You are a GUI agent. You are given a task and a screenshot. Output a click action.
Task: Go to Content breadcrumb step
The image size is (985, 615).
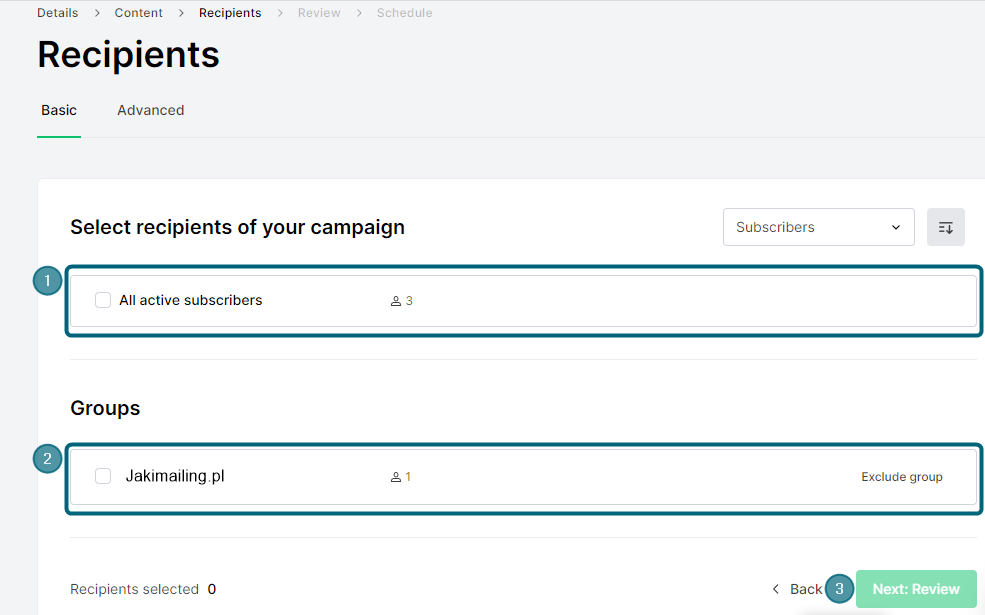(138, 13)
